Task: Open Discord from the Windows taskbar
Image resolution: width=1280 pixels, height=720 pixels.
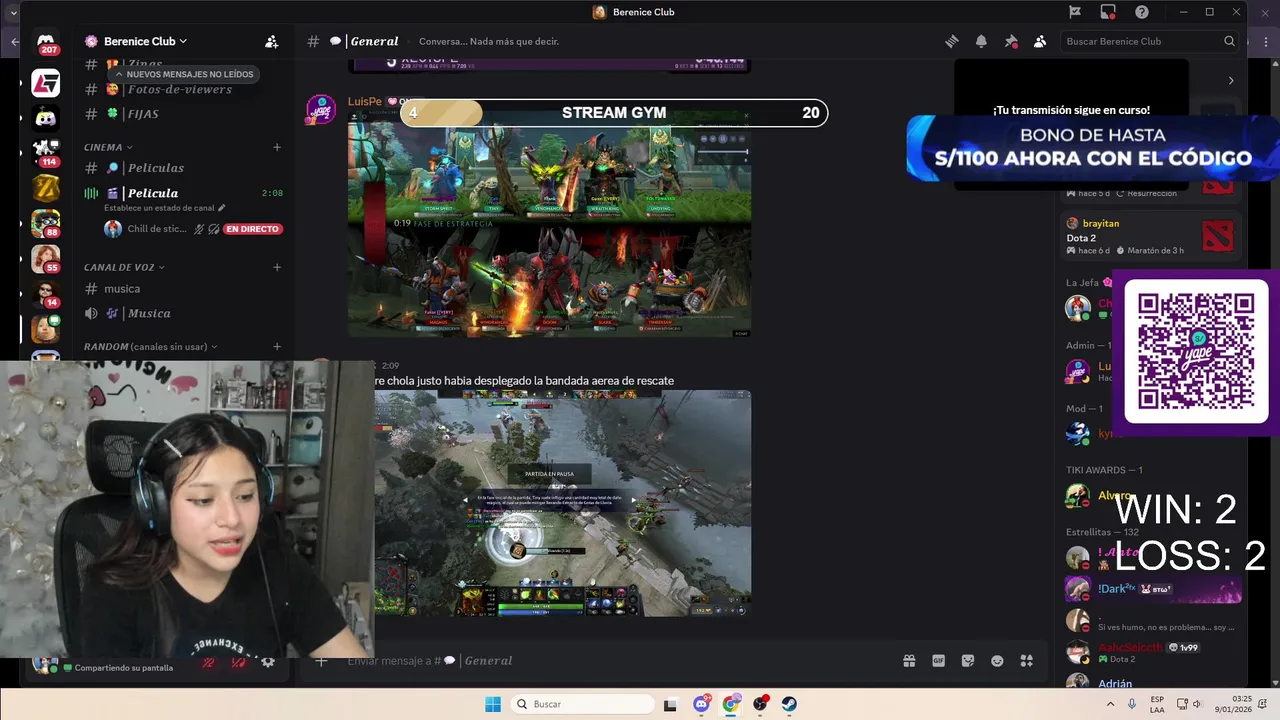Action: click(702, 704)
